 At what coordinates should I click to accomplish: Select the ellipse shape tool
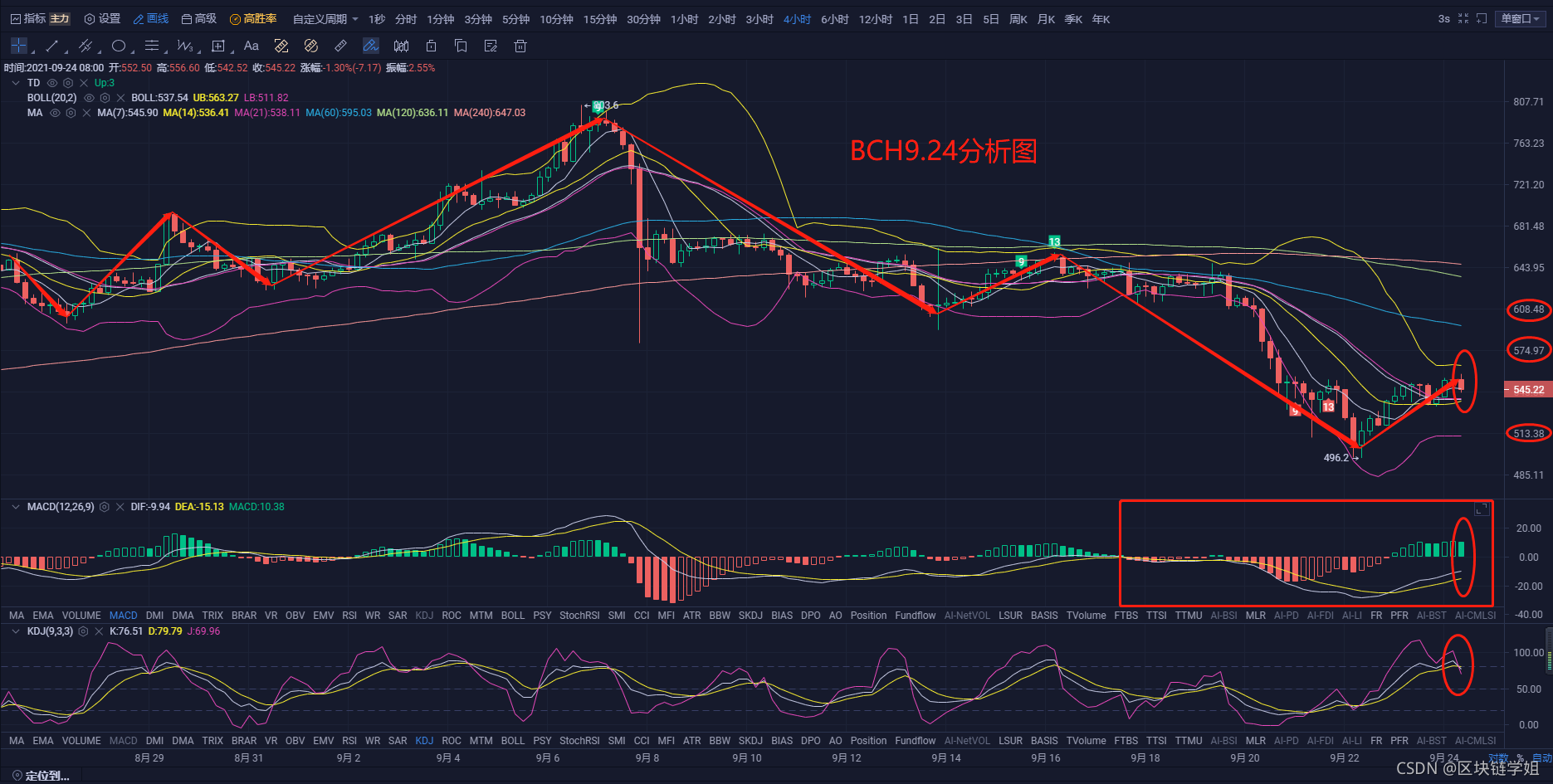(119, 46)
